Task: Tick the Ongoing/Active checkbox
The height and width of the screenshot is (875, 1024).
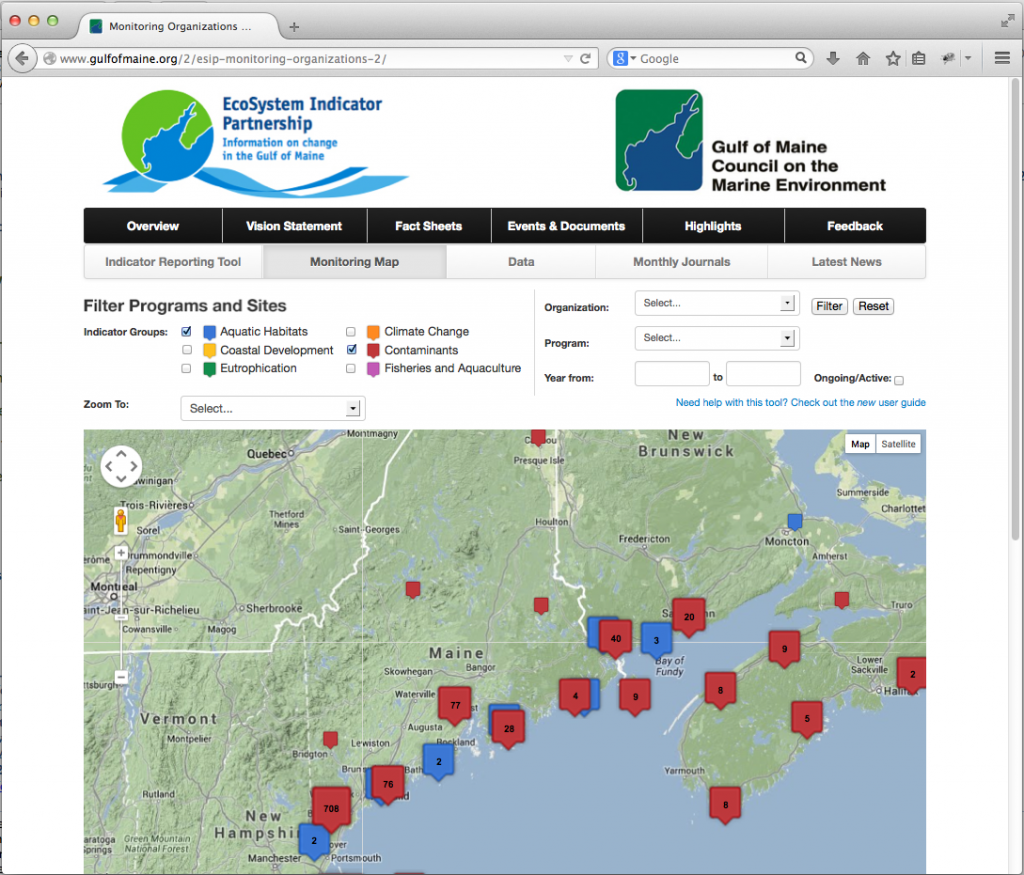Action: tap(899, 380)
